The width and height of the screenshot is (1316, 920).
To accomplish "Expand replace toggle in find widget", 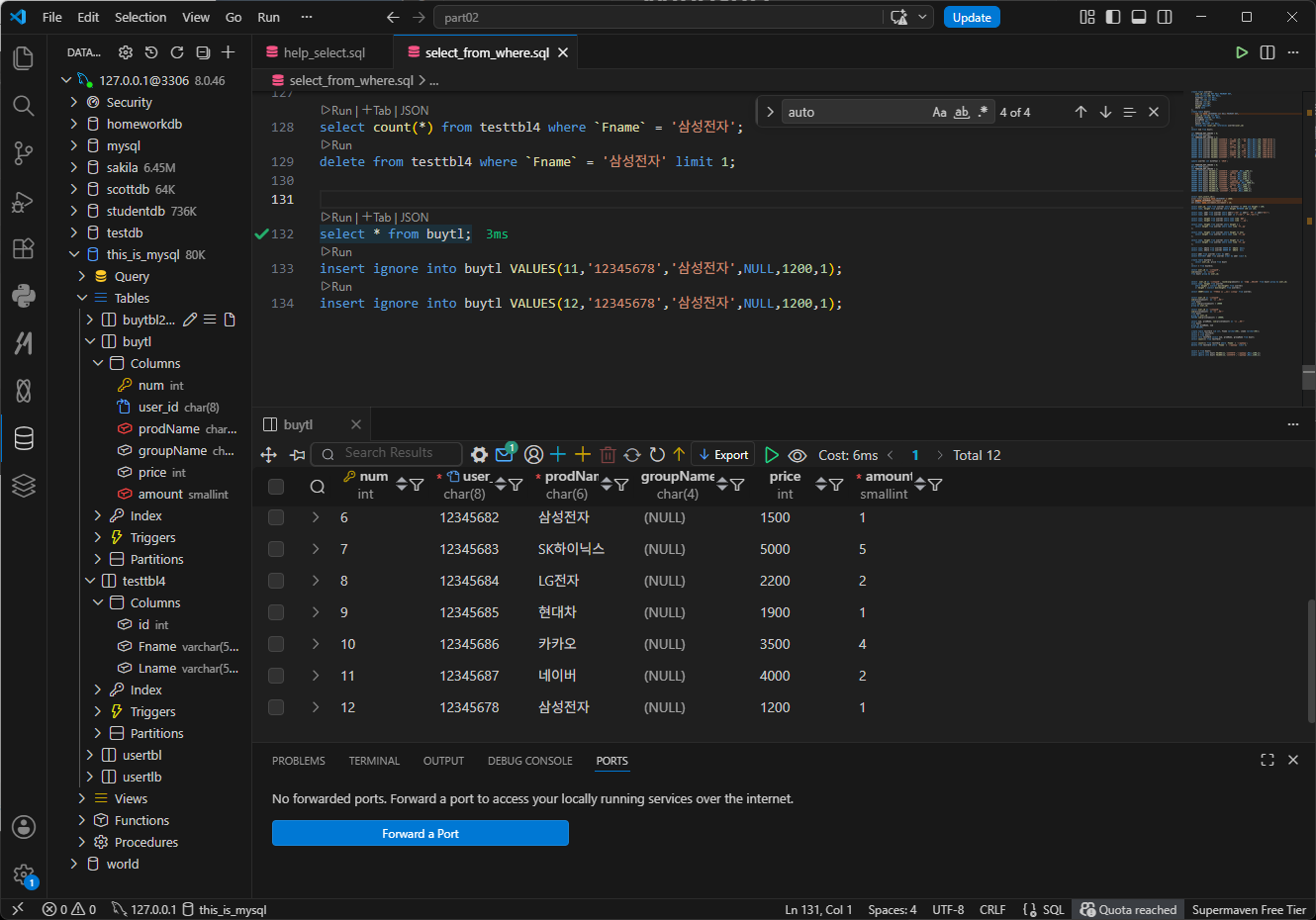I will [x=770, y=112].
